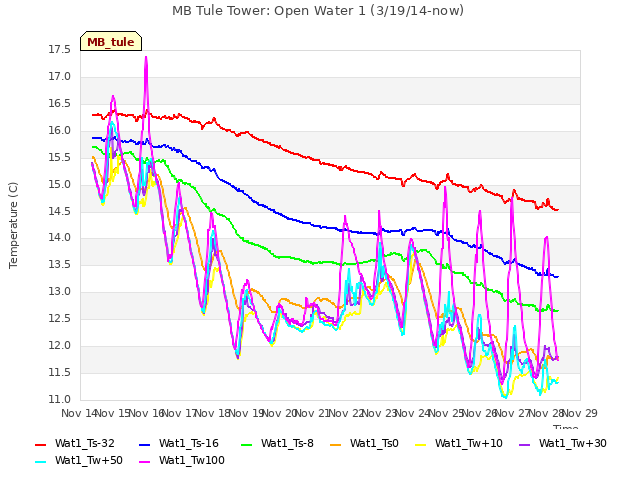Click the magenta peak near 15.0 on Nov 25
Viewport: 640px width, 480px height.
445,187
